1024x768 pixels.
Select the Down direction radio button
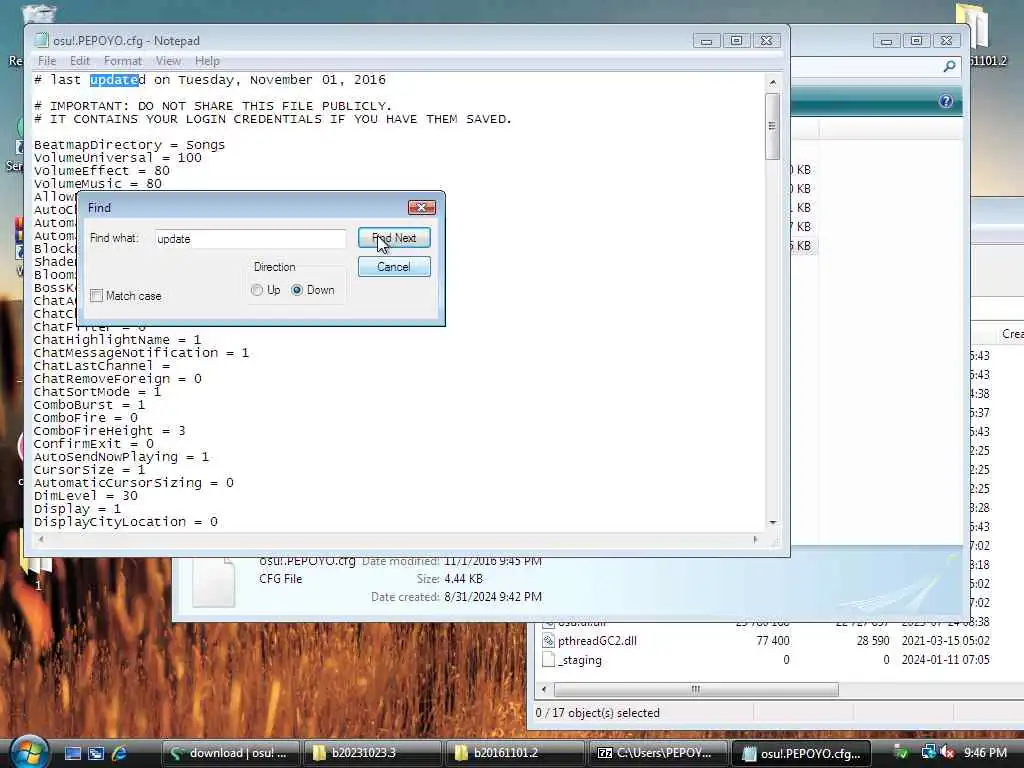[x=297, y=290]
